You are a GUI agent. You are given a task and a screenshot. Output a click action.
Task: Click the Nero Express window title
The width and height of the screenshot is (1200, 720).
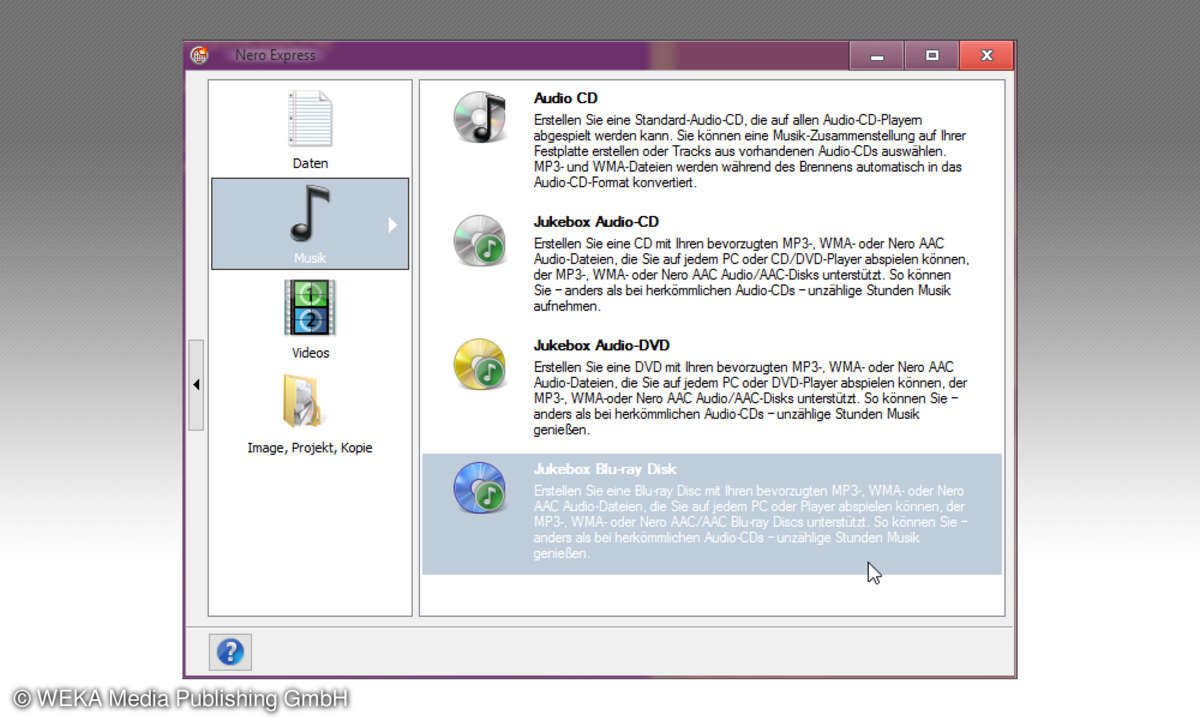(275, 55)
